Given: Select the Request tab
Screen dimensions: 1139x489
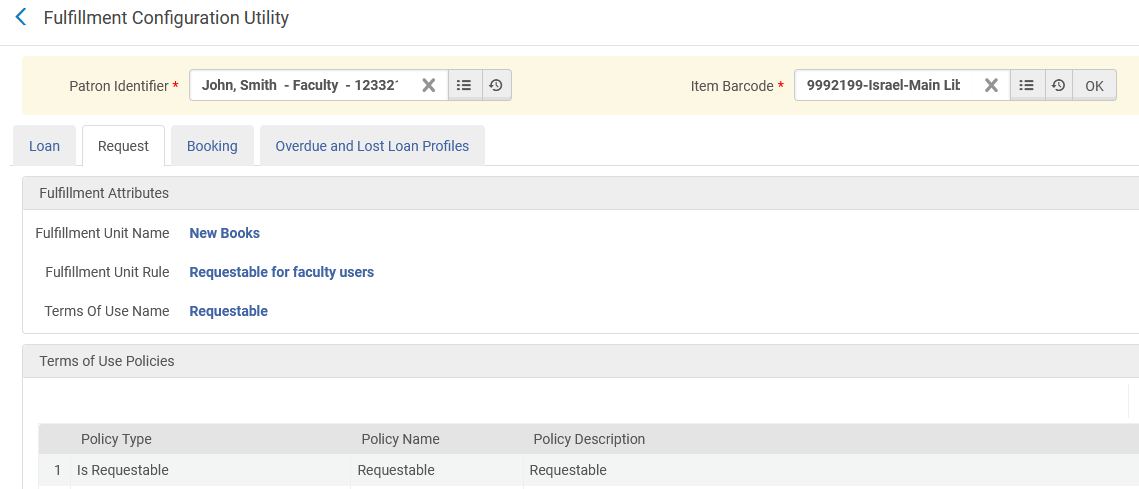Looking at the screenshot, I should [x=123, y=146].
